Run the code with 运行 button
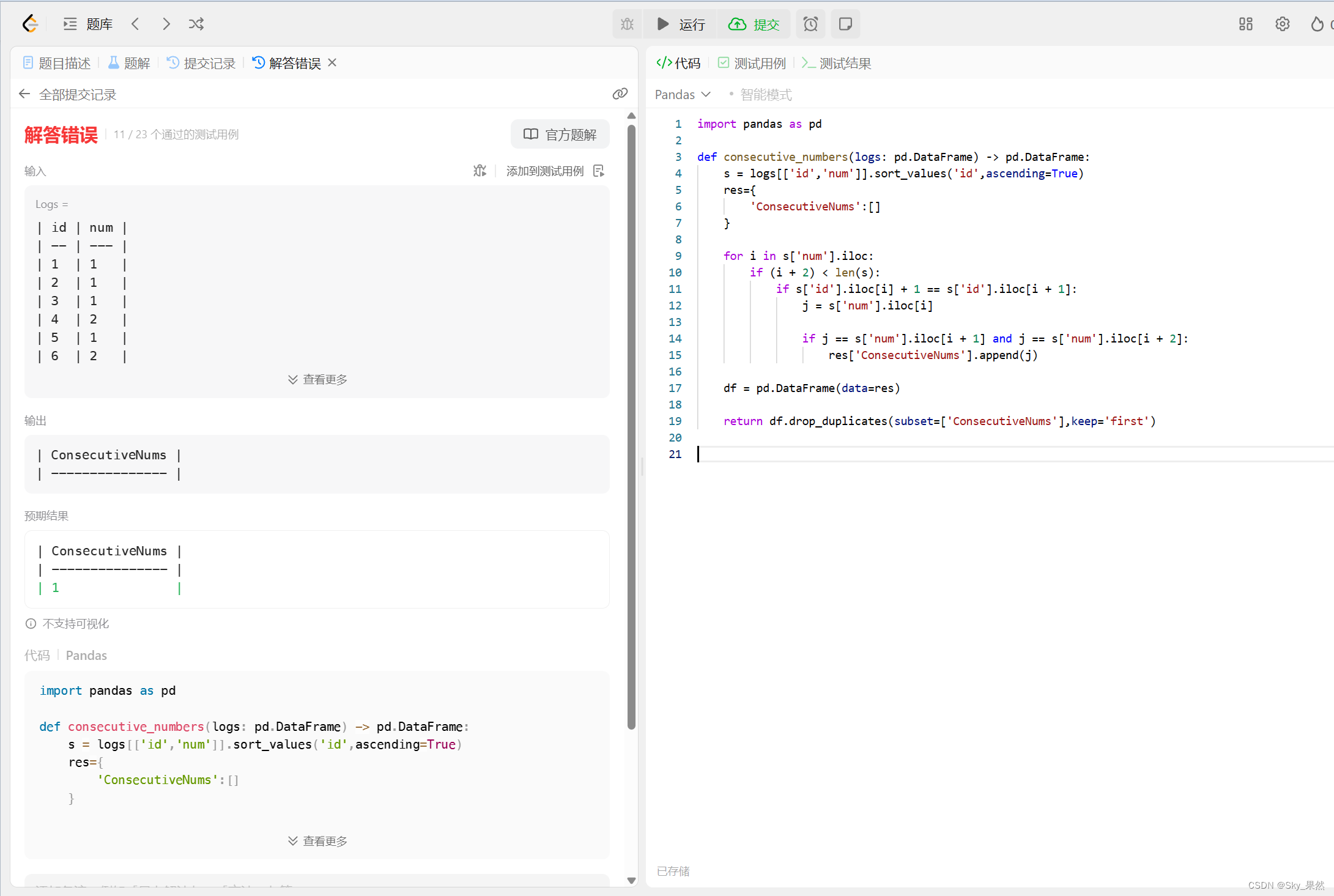This screenshot has width=1334, height=896. point(680,24)
